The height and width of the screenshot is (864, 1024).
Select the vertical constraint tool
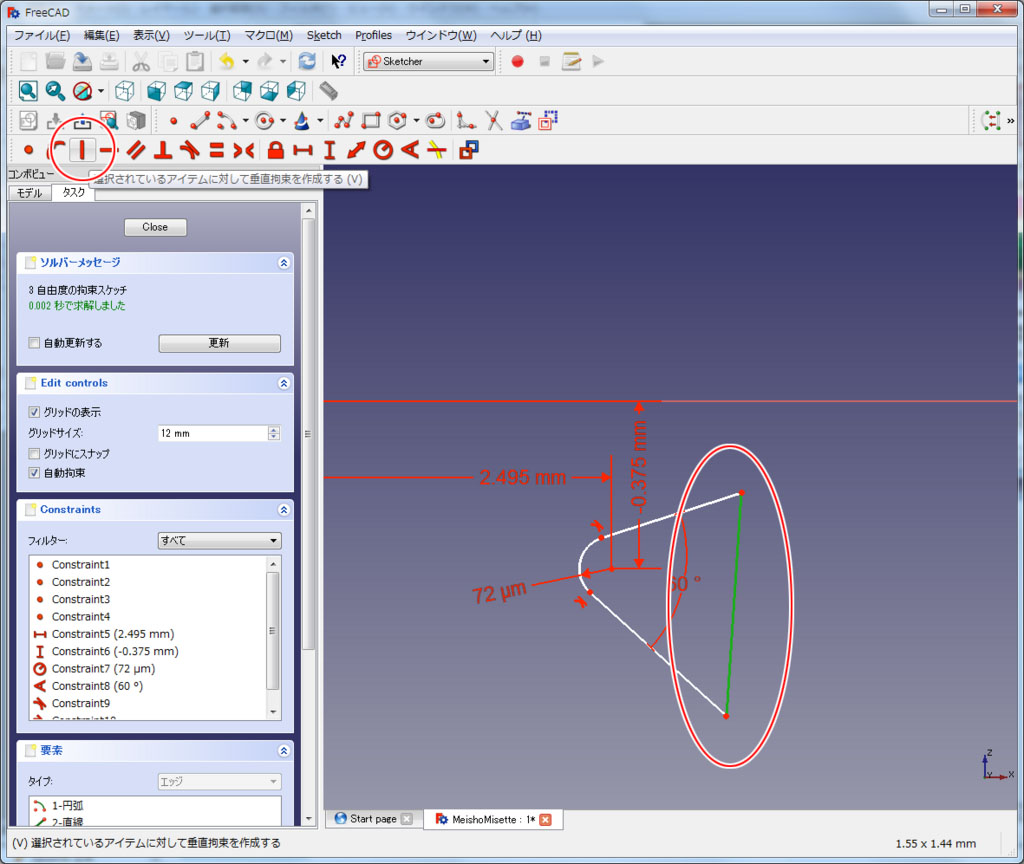(x=82, y=150)
